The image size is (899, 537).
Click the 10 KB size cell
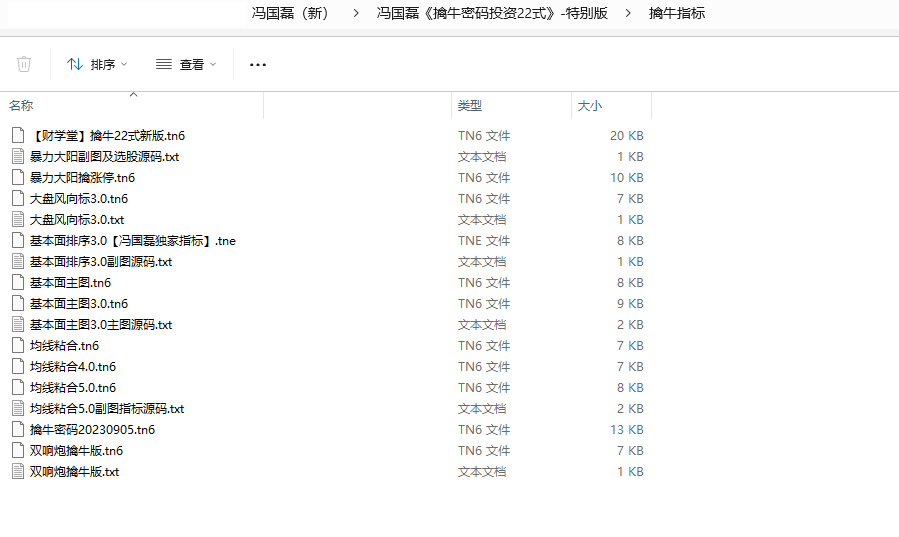tap(627, 178)
